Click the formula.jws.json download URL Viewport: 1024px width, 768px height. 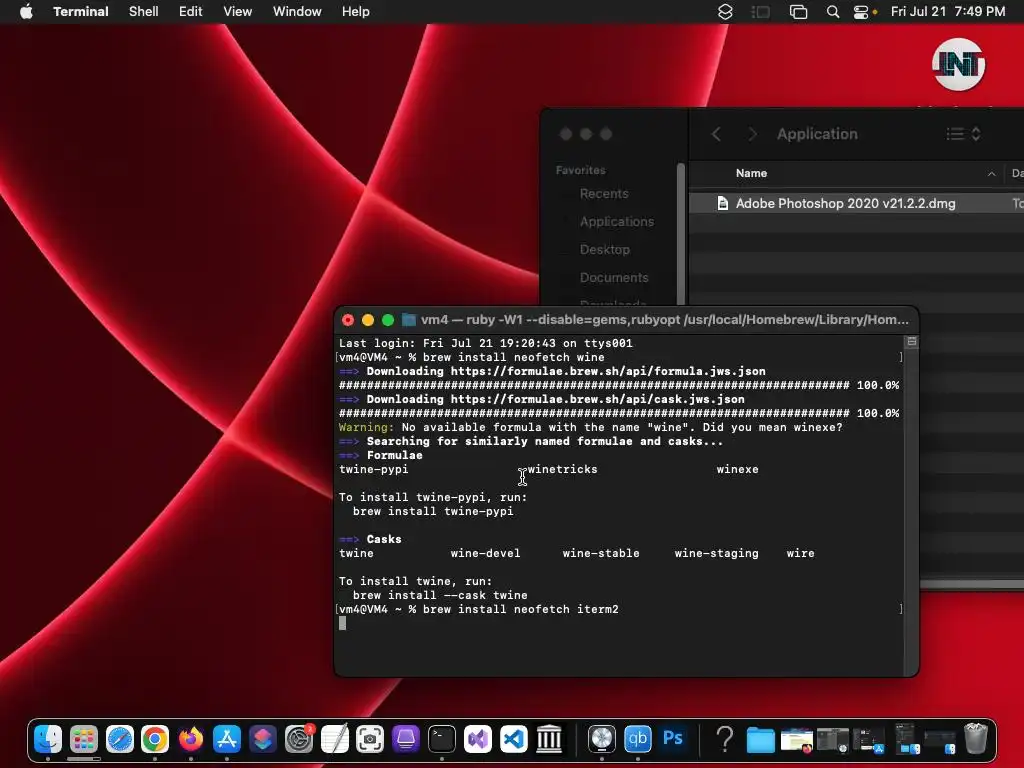pos(608,371)
